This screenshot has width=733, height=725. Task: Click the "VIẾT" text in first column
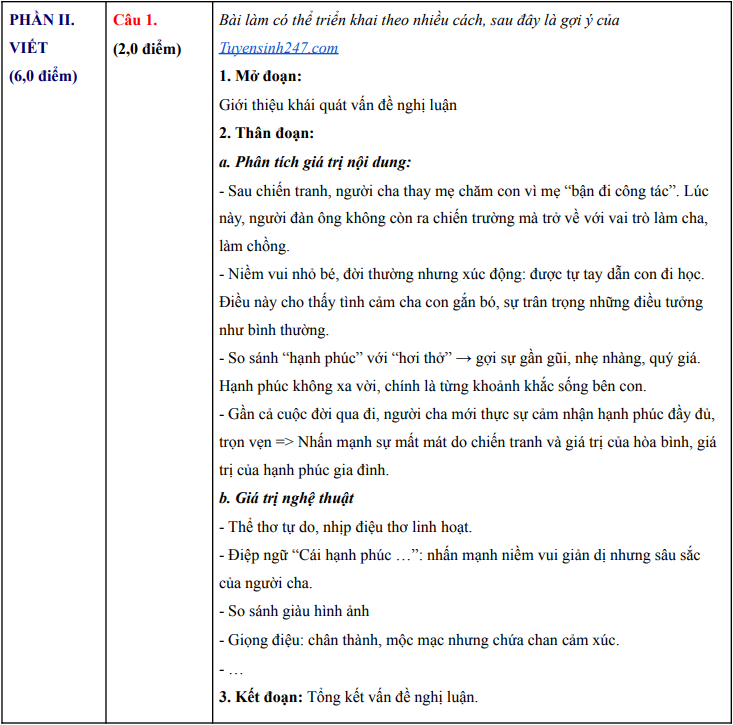[29, 48]
